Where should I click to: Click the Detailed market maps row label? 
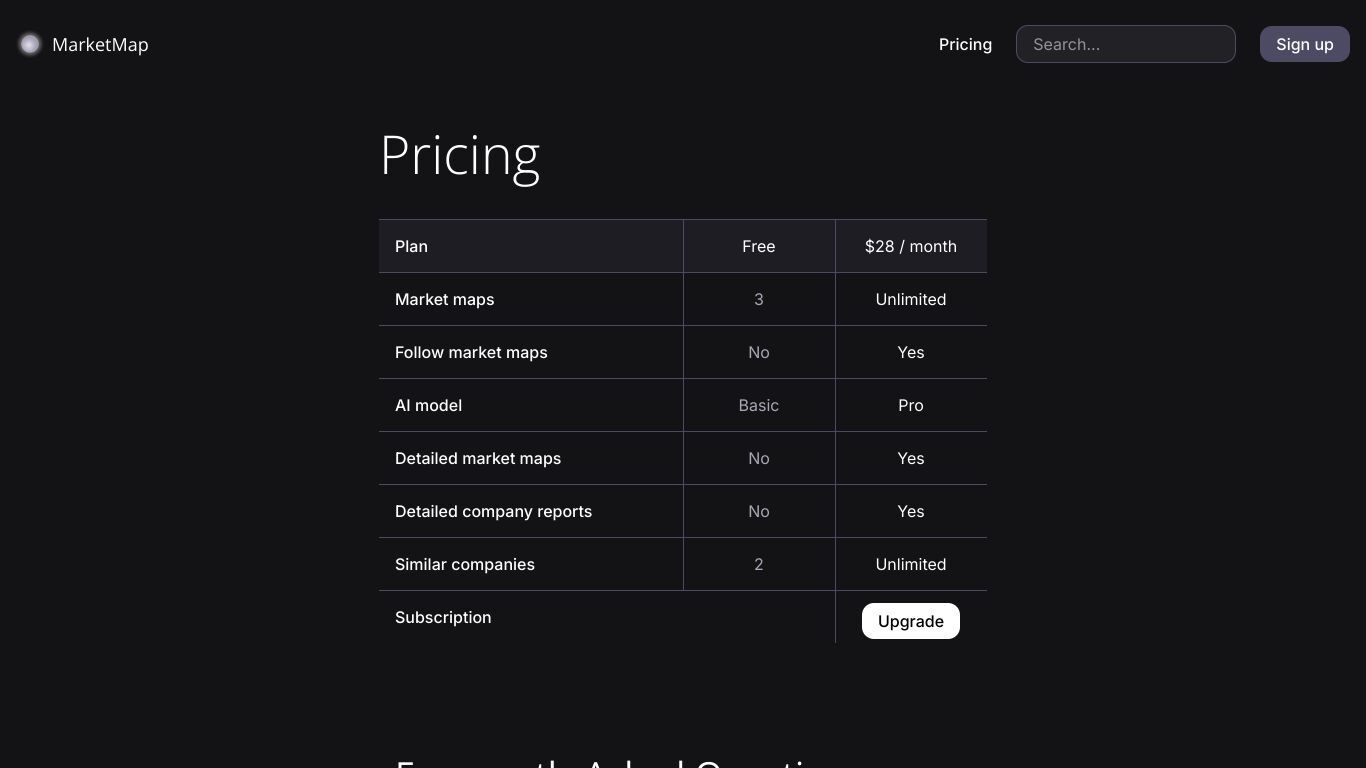(478, 458)
